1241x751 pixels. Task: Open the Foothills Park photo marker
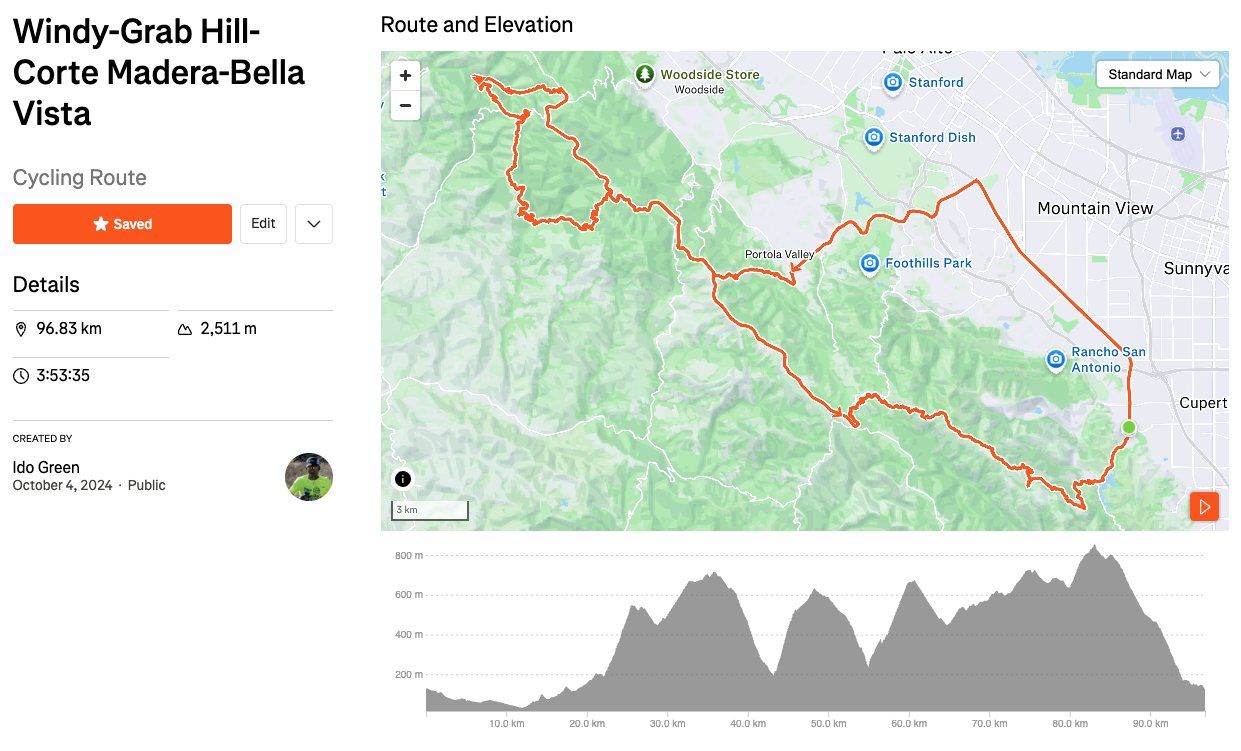[x=870, y=263]
